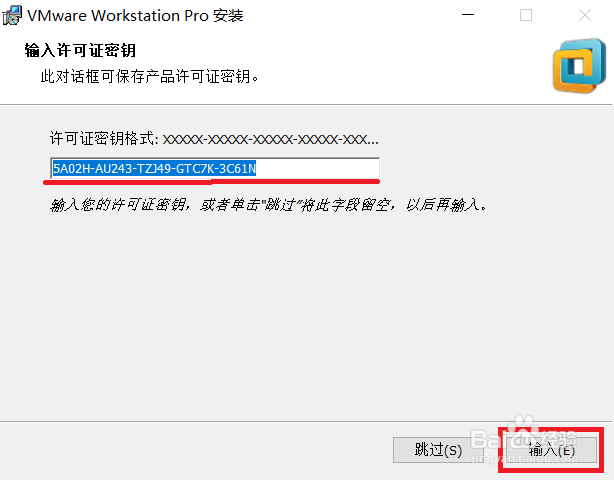The height and width of the screenshot is (480, 614).
Task: Click the greyed-out maximize window button
Action: tap(526, 15)
